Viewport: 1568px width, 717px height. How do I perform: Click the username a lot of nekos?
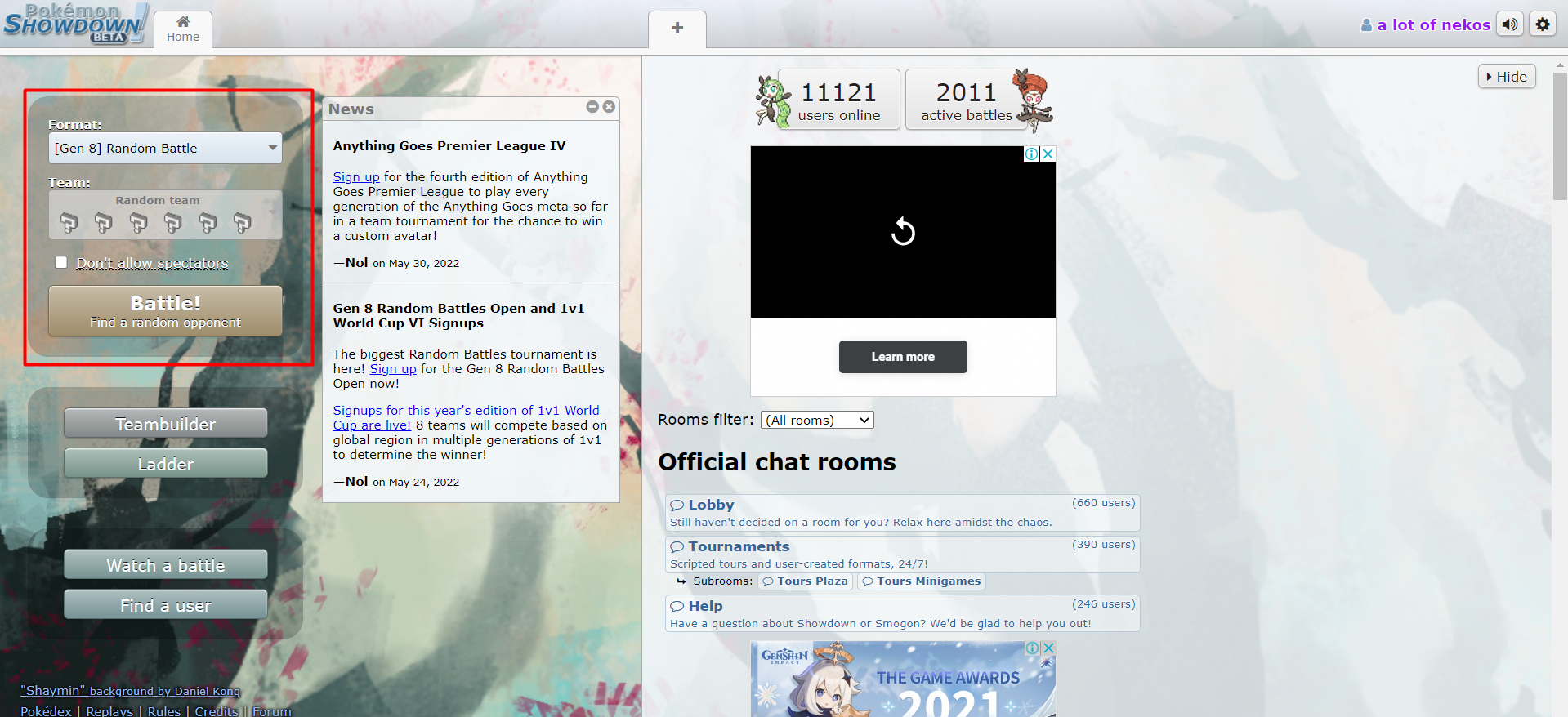pos(1433,25)
